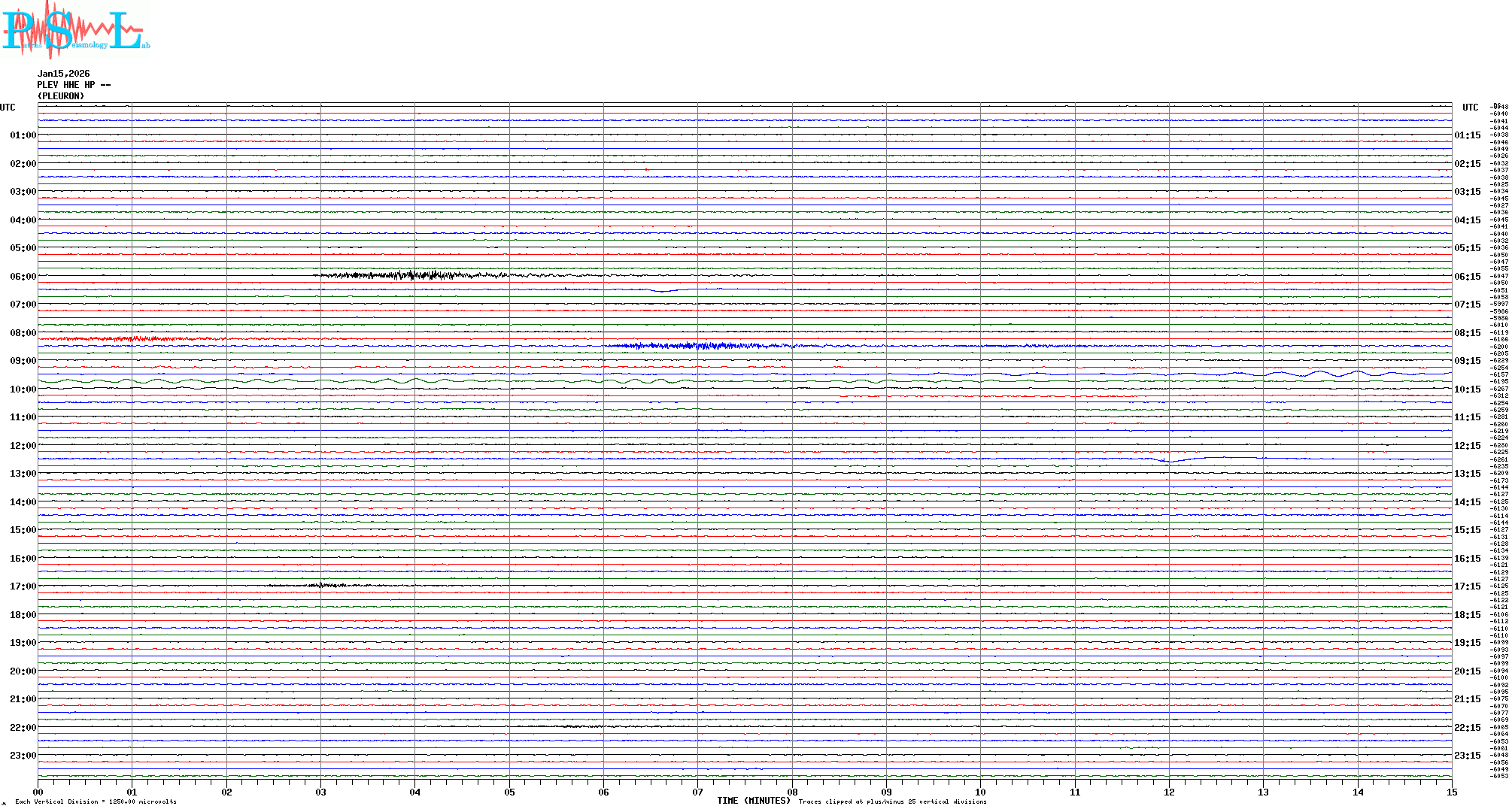Click the Traces clipped footnote text

892,801
